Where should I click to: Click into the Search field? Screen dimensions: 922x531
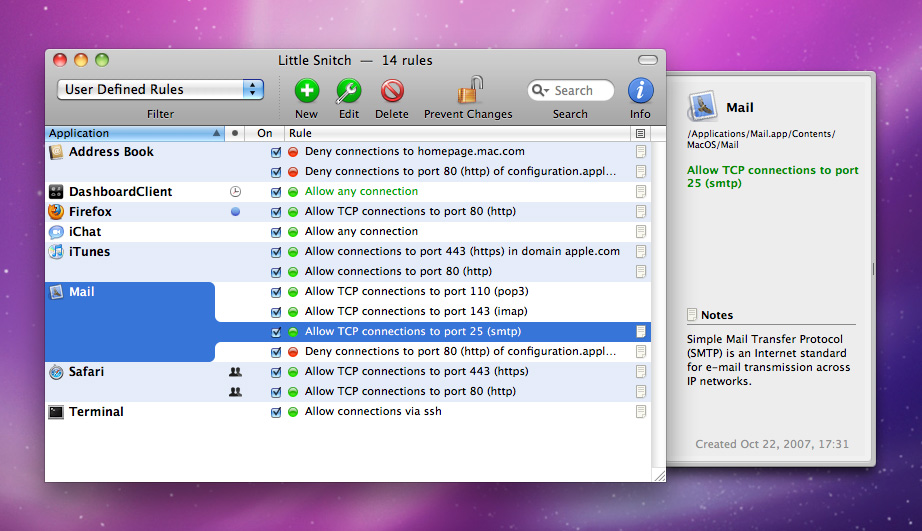pos(580,91)
